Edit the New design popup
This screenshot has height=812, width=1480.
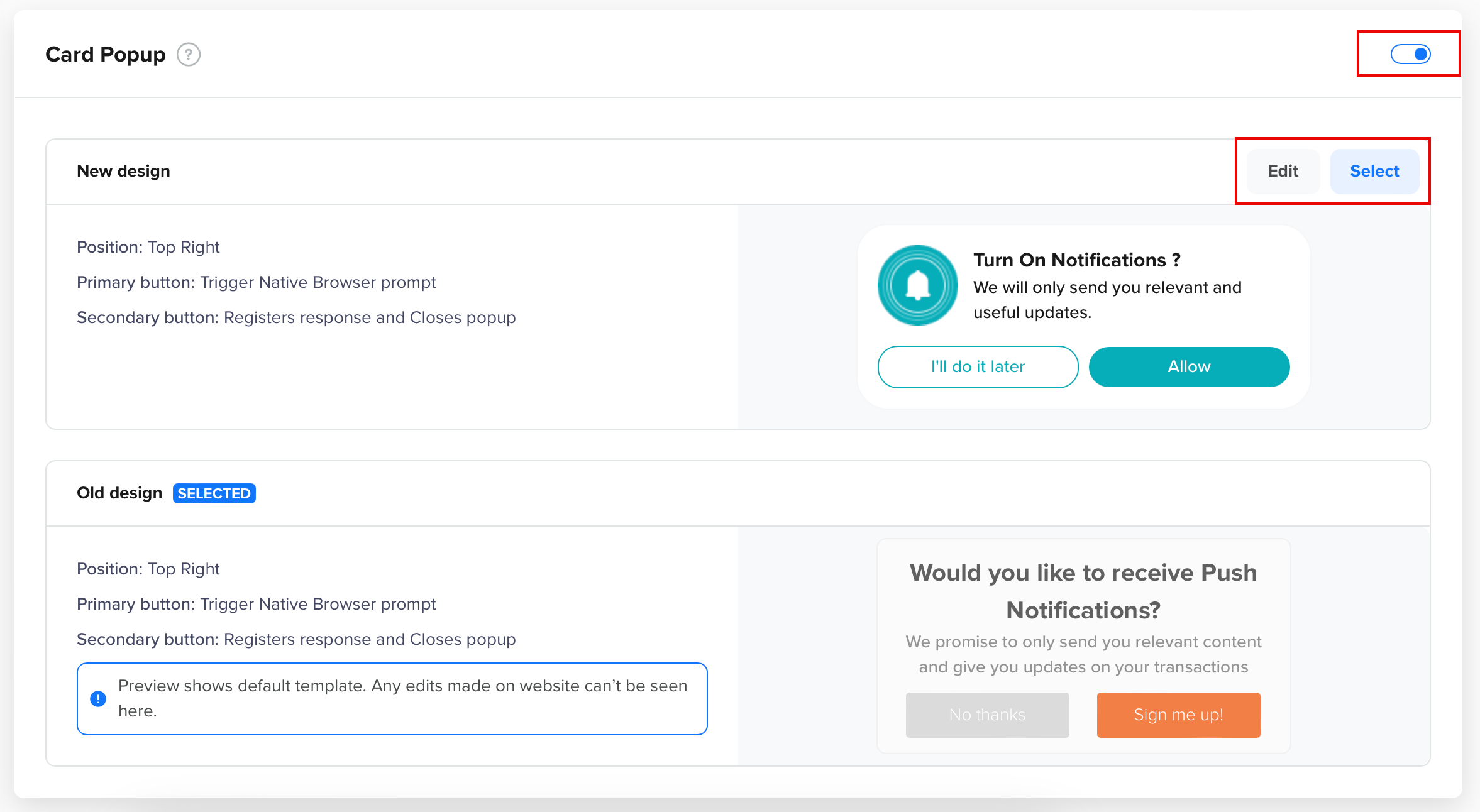tap(1283, 171)
